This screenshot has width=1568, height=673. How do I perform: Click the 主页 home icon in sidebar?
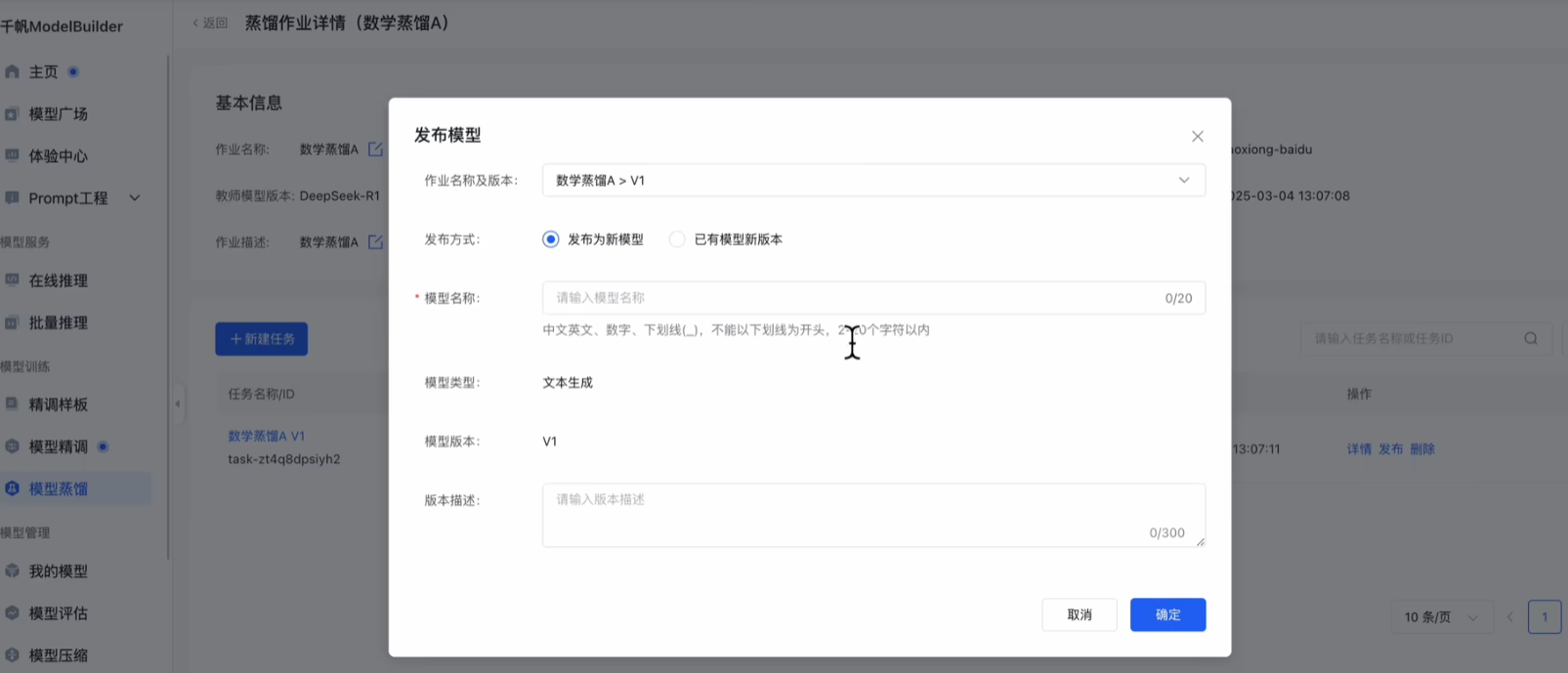pos(12,71)
